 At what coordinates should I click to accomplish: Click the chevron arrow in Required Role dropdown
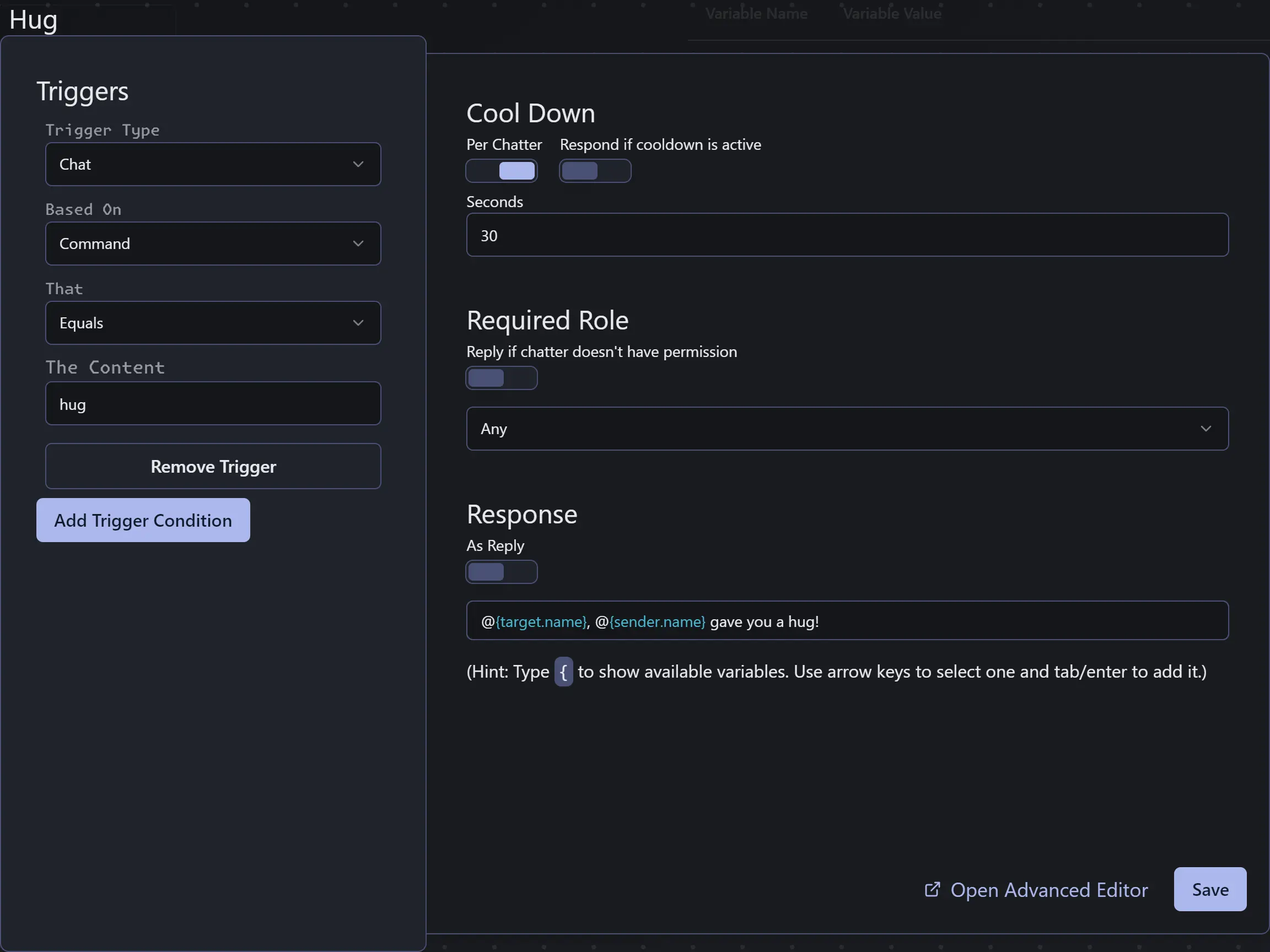1206,429
